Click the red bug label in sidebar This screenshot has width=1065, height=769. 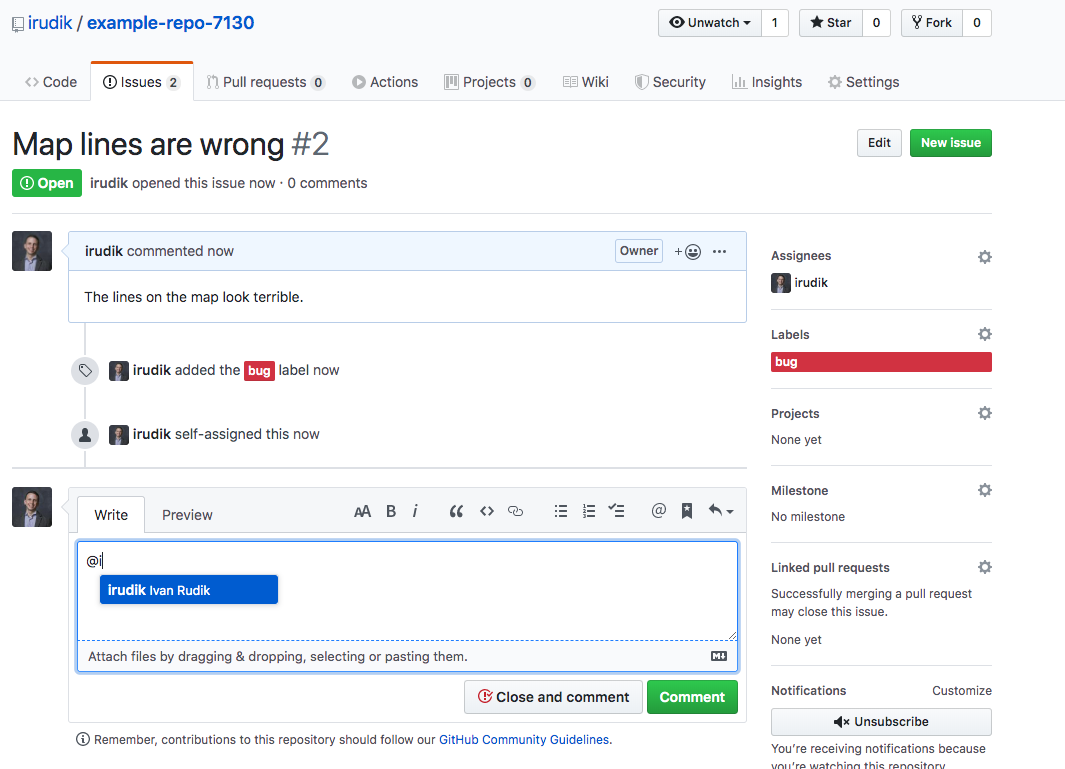[880, 362]
